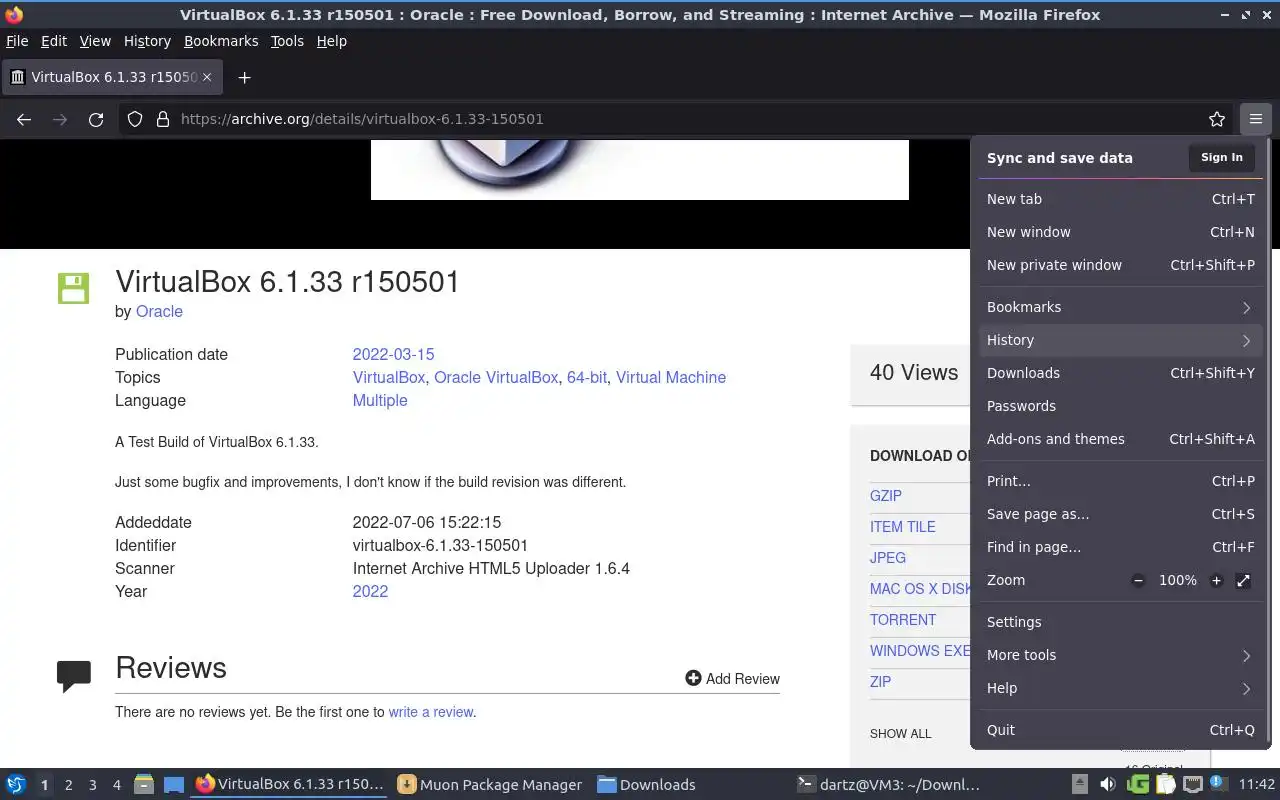This screenshot has height=800, width=1280.
Task: Open the file manager taskbar launcher
Action: click(143, 784)
